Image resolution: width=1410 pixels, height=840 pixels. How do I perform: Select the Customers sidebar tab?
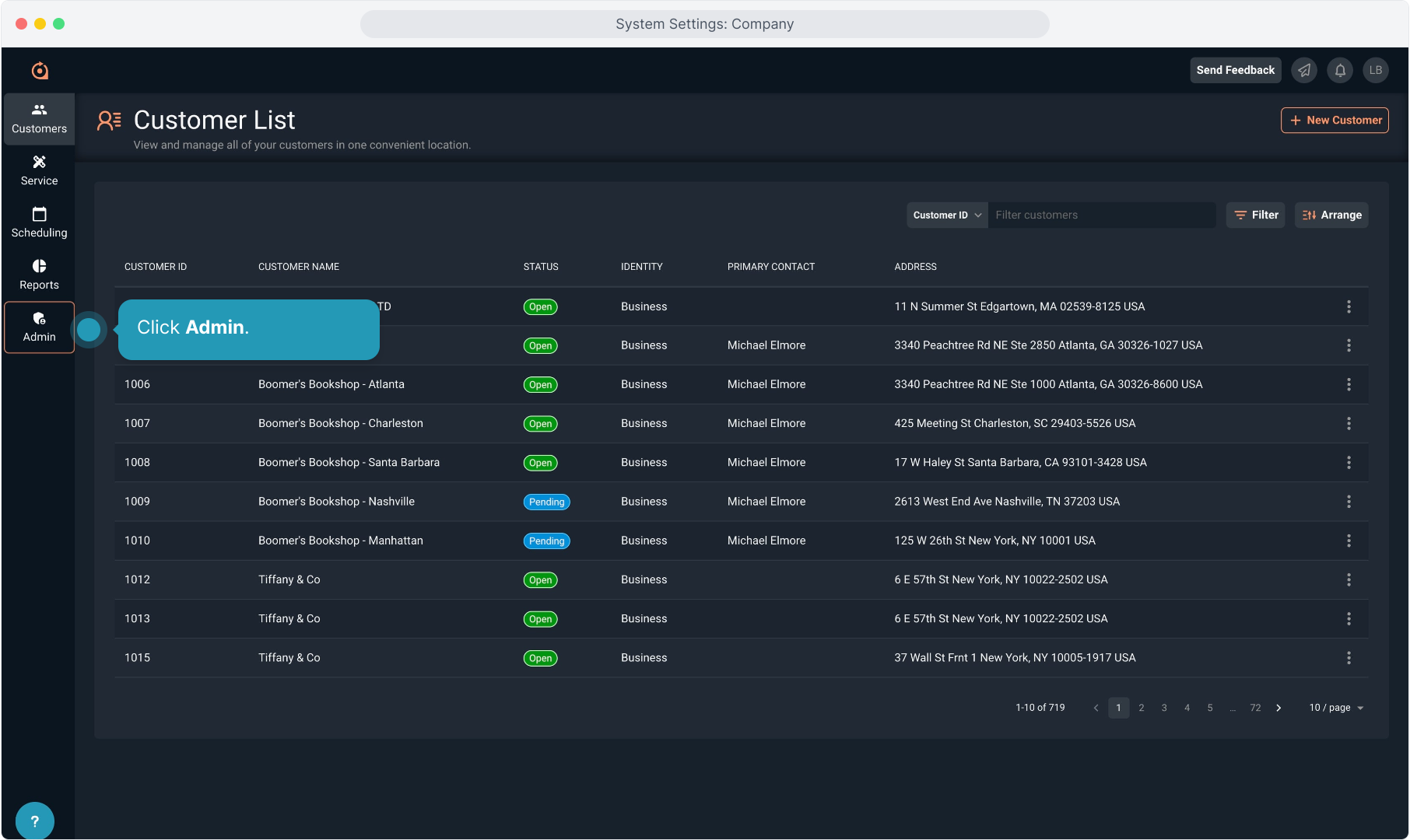point(39,118)
